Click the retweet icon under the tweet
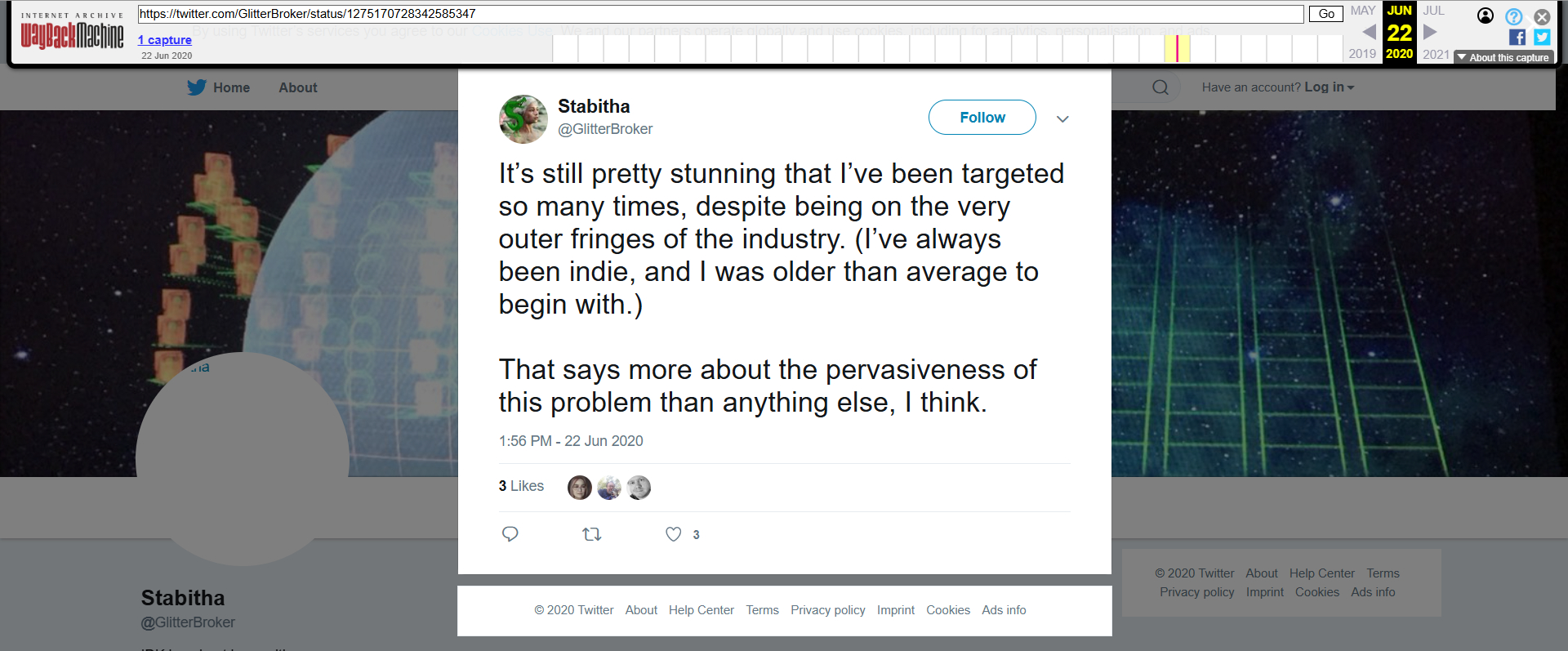Viewport: 1568px width, 651px height. [x=592, y=534]
